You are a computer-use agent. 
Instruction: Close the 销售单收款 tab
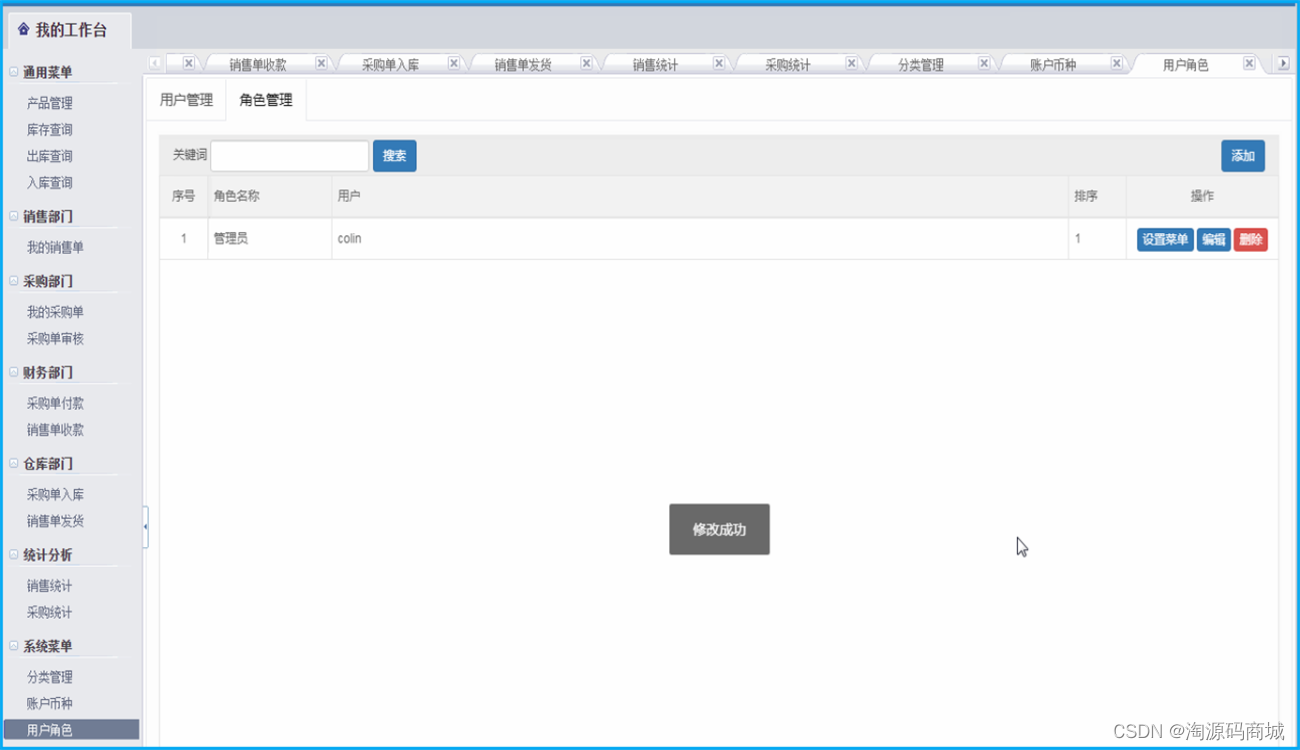click(x=321, y=63)
